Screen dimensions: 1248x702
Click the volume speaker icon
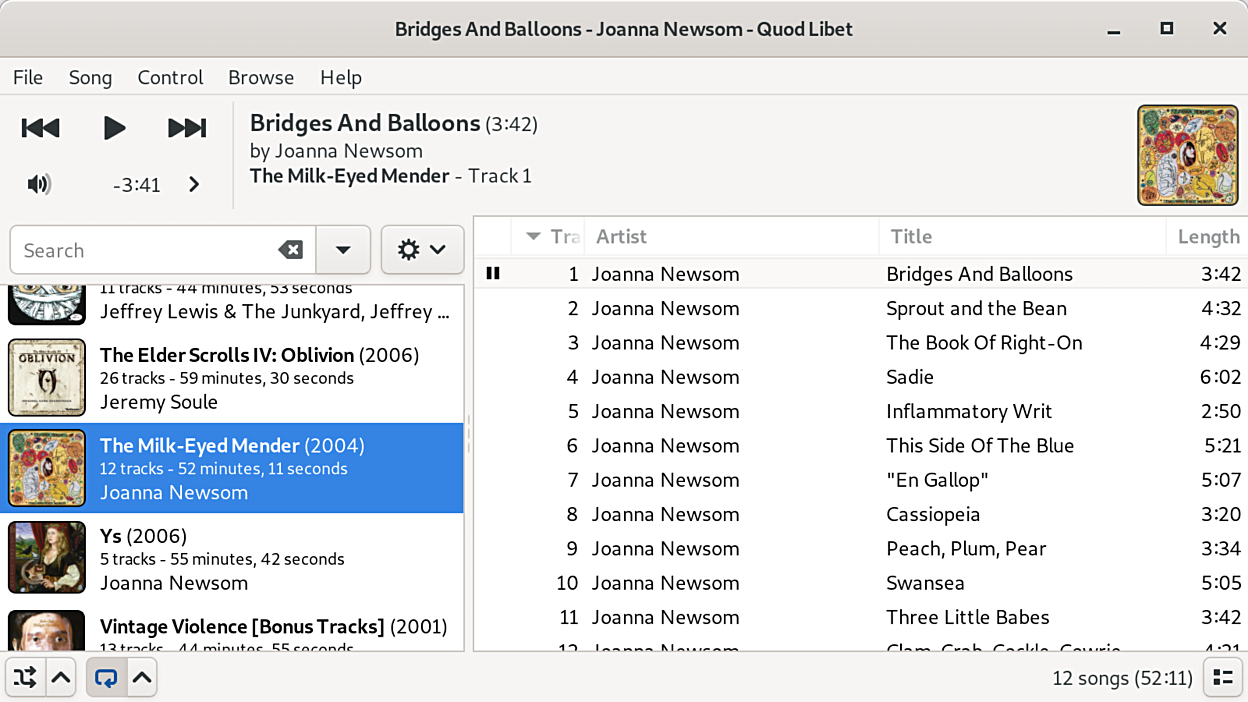tap(39, 184)
